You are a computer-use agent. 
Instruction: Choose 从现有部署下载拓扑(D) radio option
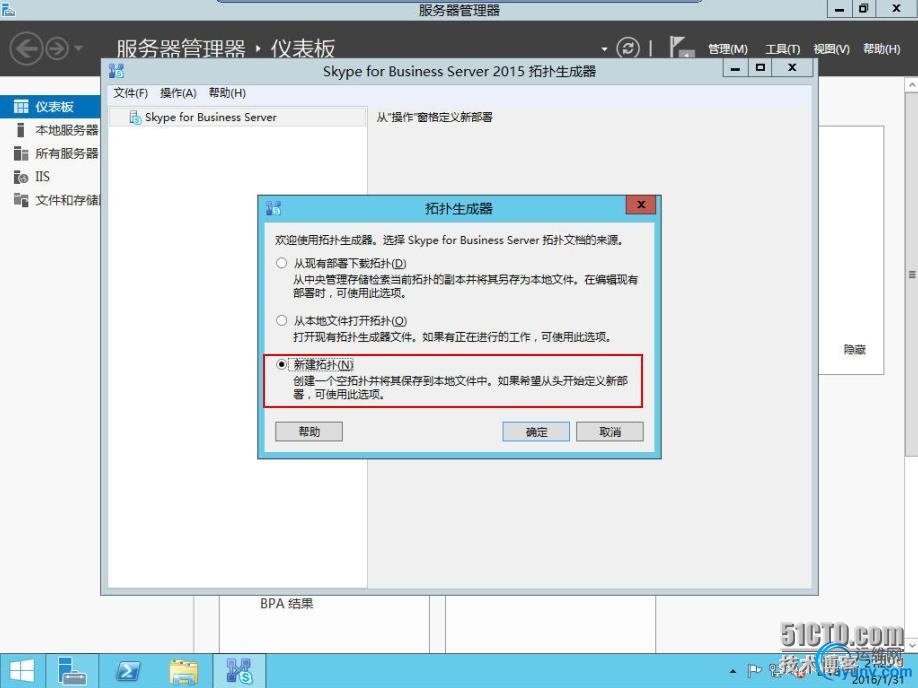[x=282, y=263]
